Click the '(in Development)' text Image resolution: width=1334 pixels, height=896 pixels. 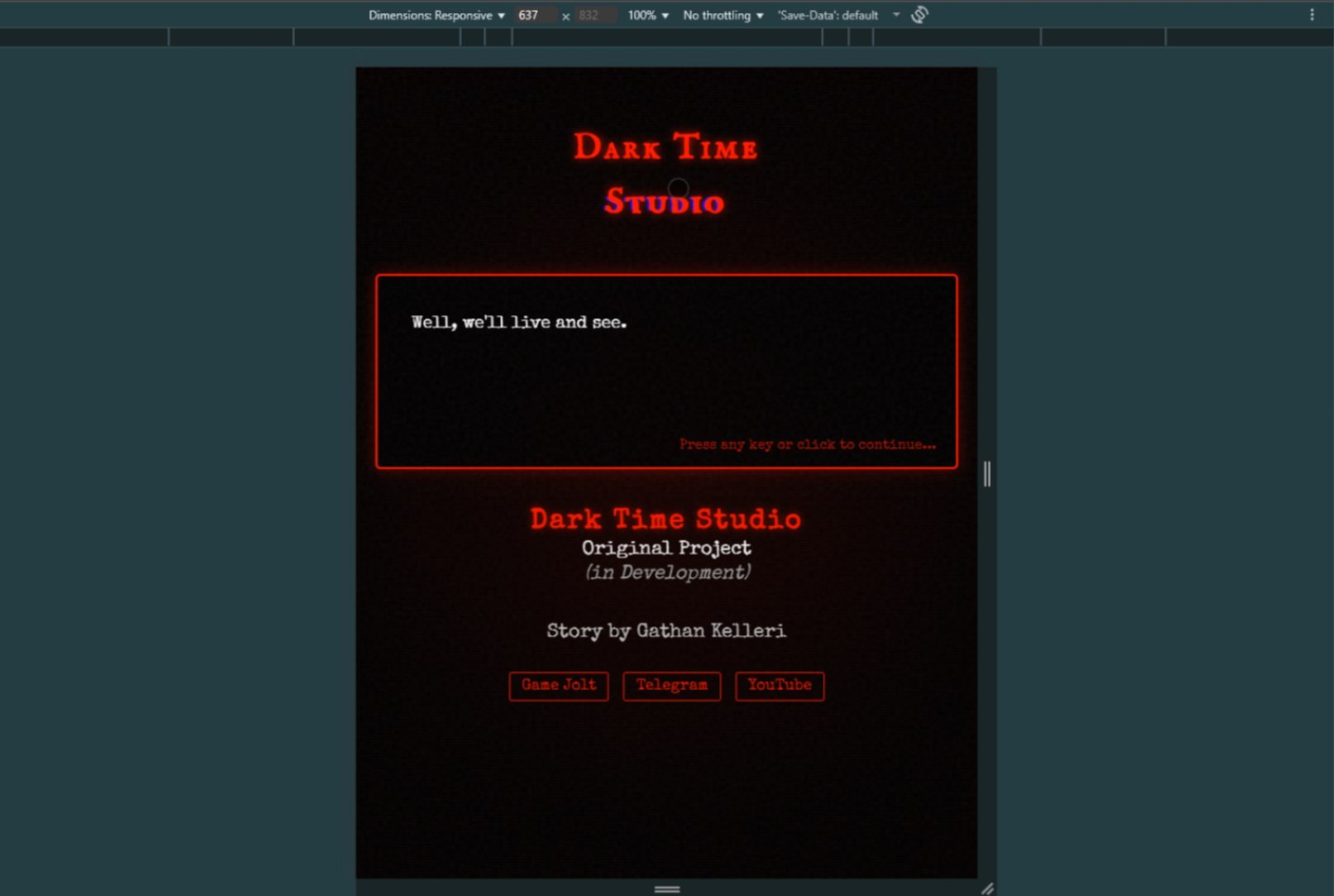point(668,572)
